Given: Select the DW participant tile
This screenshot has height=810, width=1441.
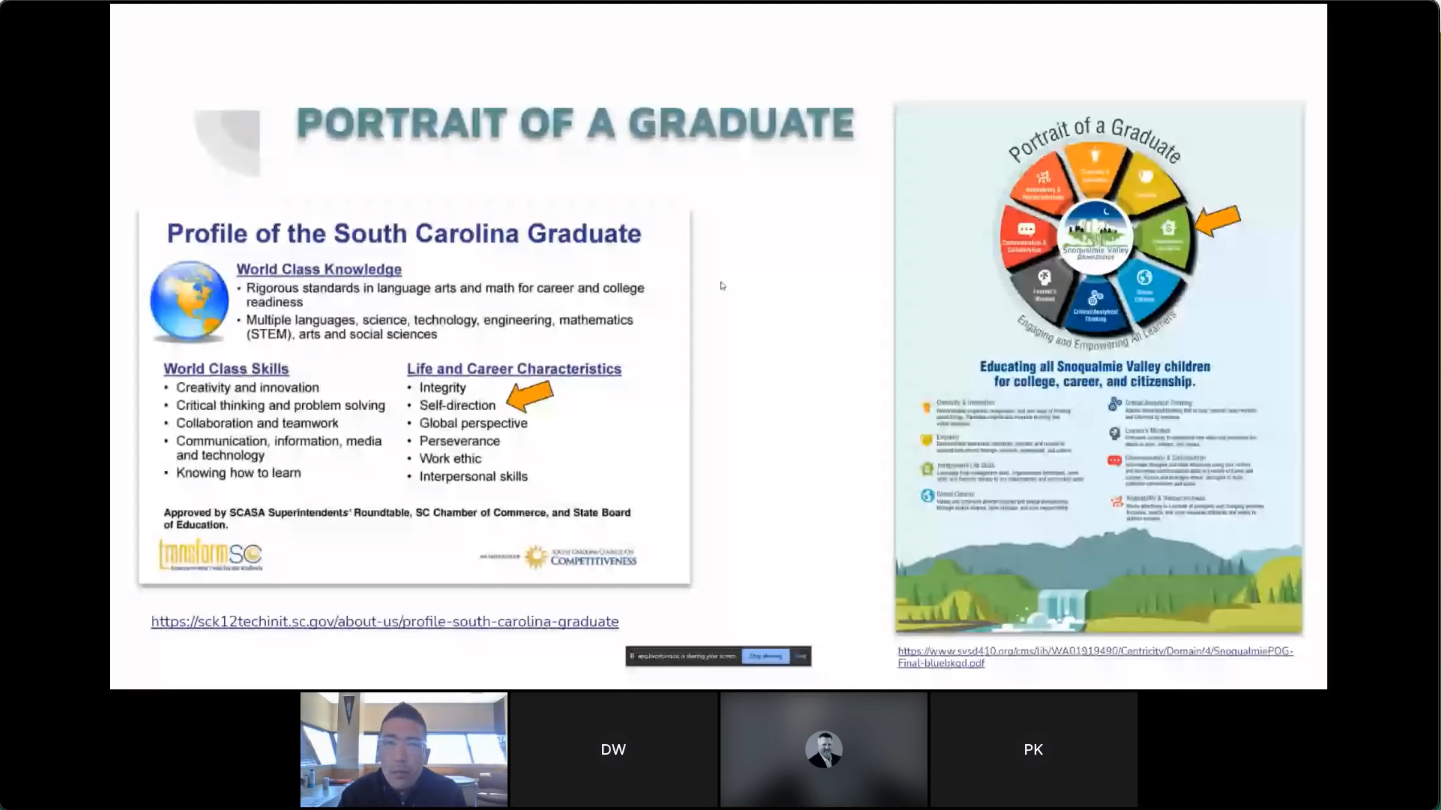Looking at the screenshot, I should pyautogui.click(x=613, y=749).
